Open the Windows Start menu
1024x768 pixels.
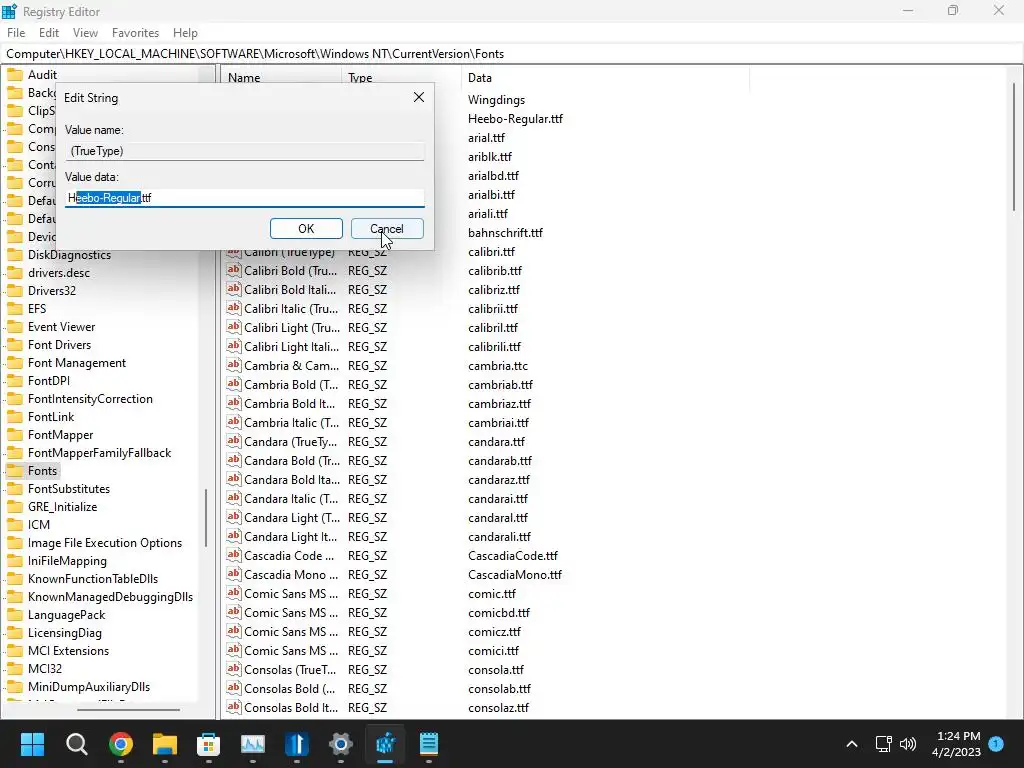click(32, 744)
